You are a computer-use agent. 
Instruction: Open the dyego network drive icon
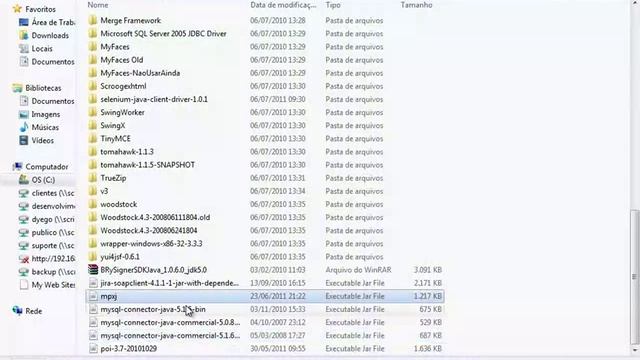coord(24,219)
